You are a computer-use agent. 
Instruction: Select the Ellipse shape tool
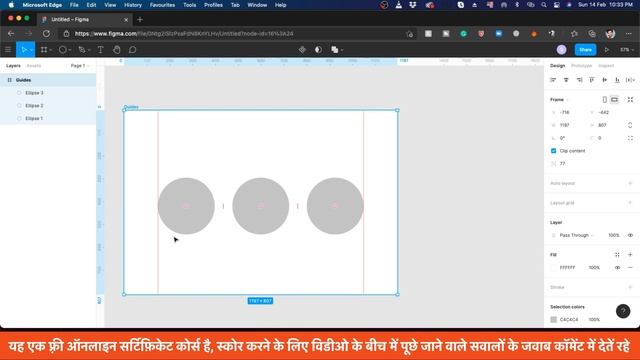(x=62, y=50)
